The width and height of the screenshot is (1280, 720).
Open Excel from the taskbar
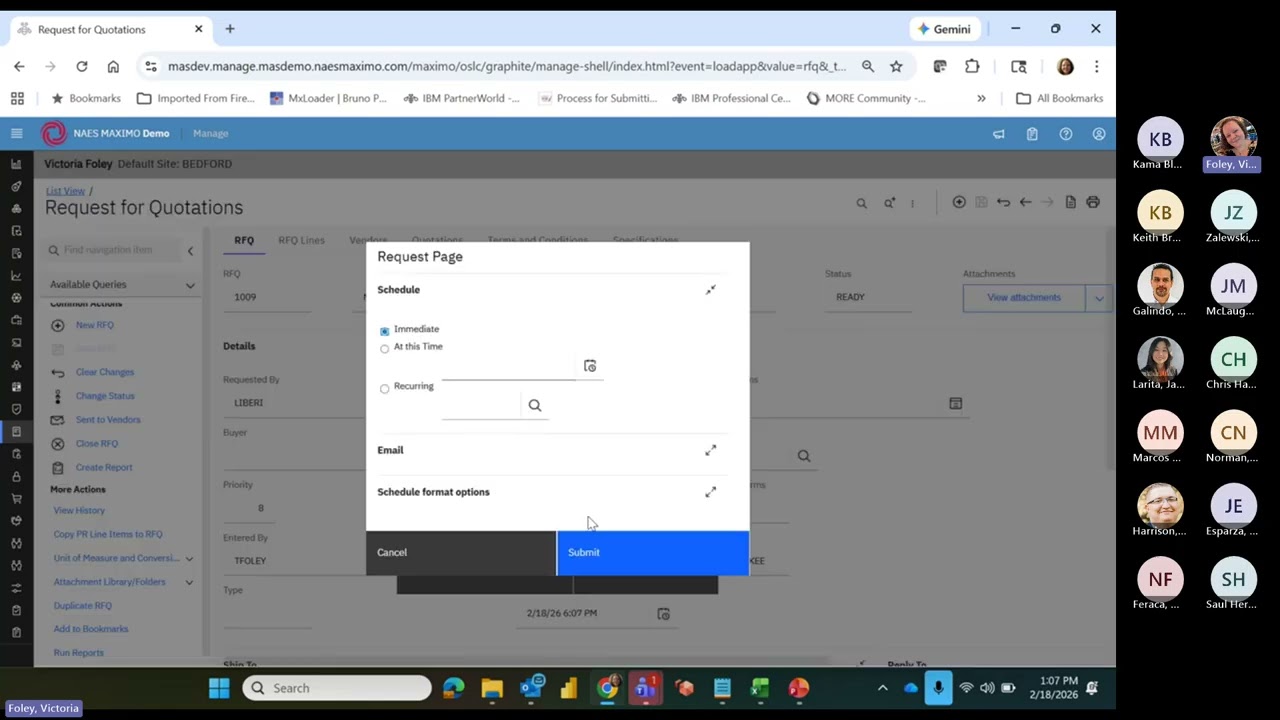tap(760, 688)
